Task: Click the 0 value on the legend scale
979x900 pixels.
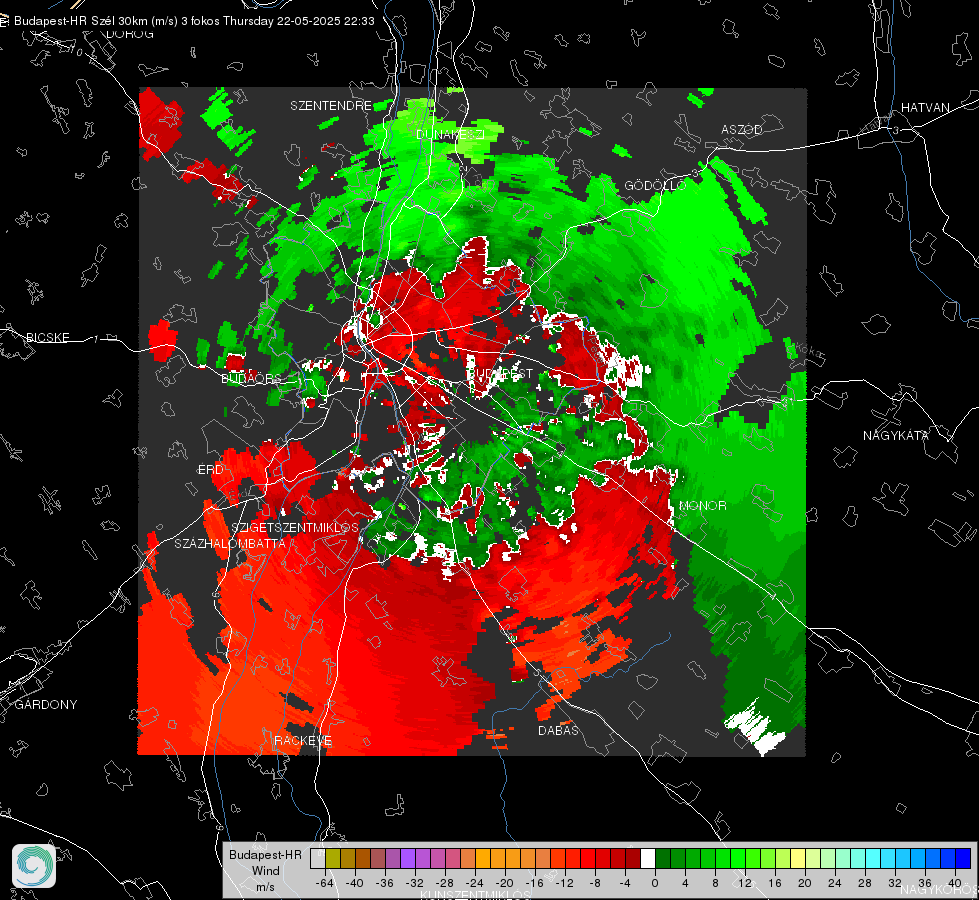Action: pyautogui.click(x=654, y=883)
